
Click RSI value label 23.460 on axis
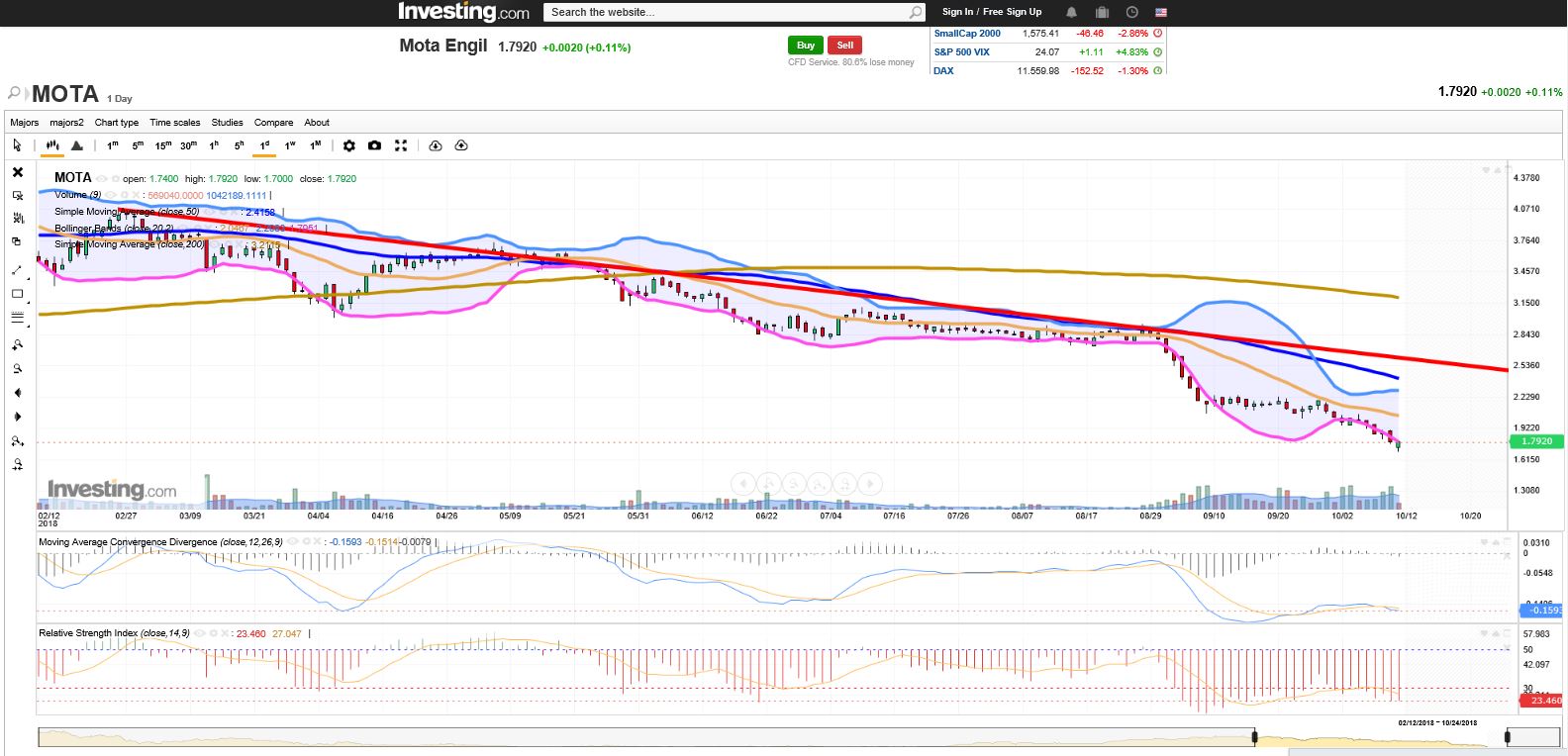pyautogui.click(x=1539, y=701)
